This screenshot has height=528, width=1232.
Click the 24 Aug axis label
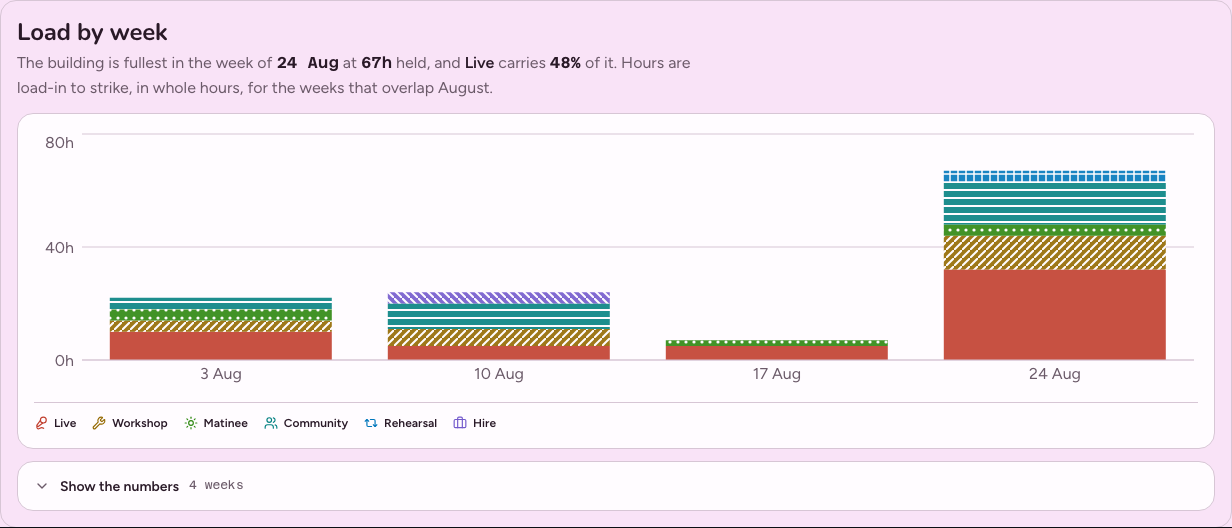click(1055, 374)
